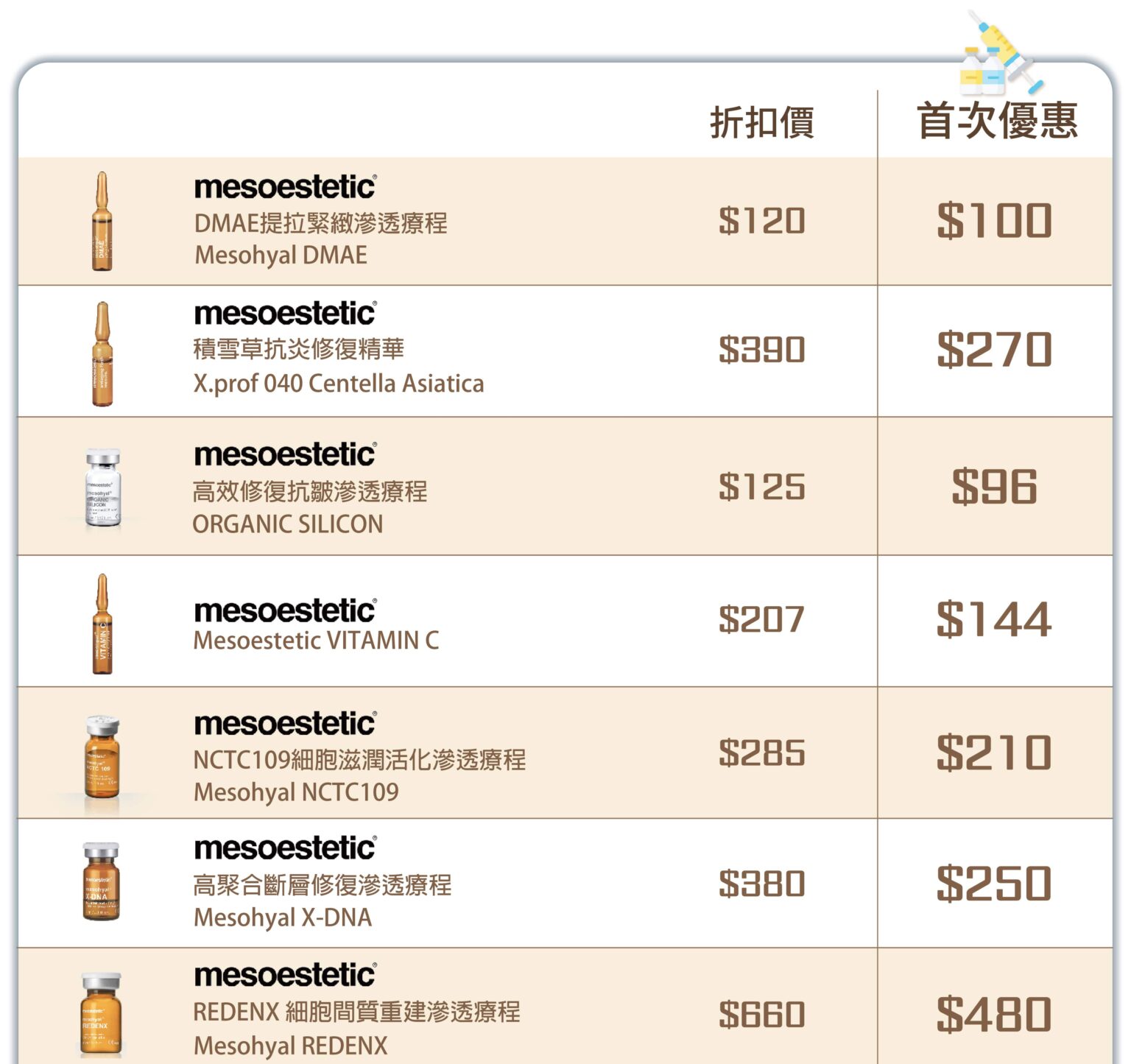Click the Vitamin C ampoule image
Viewport: 1131px width, 1064px height.
(102, 624)
